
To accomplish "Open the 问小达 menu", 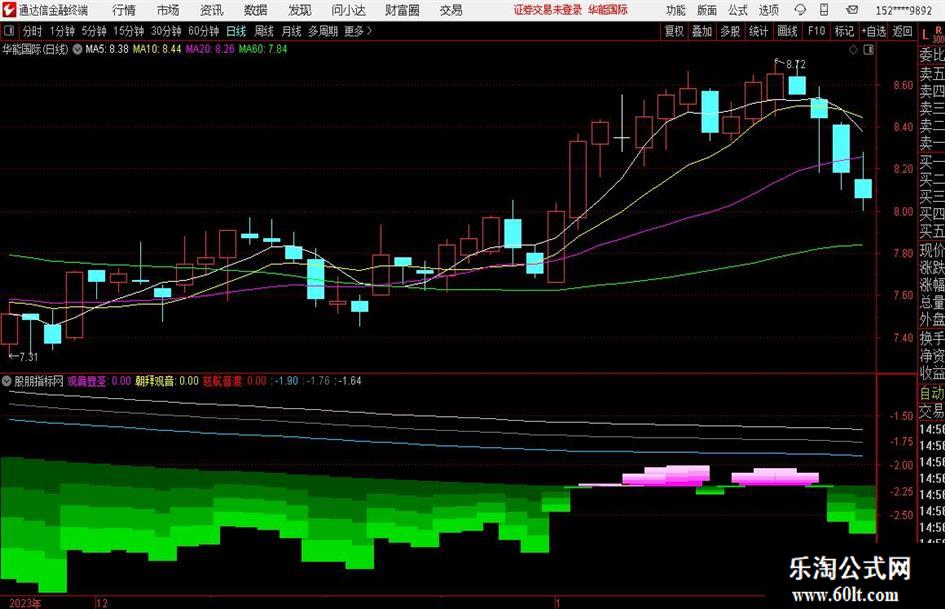I will 348,10.
